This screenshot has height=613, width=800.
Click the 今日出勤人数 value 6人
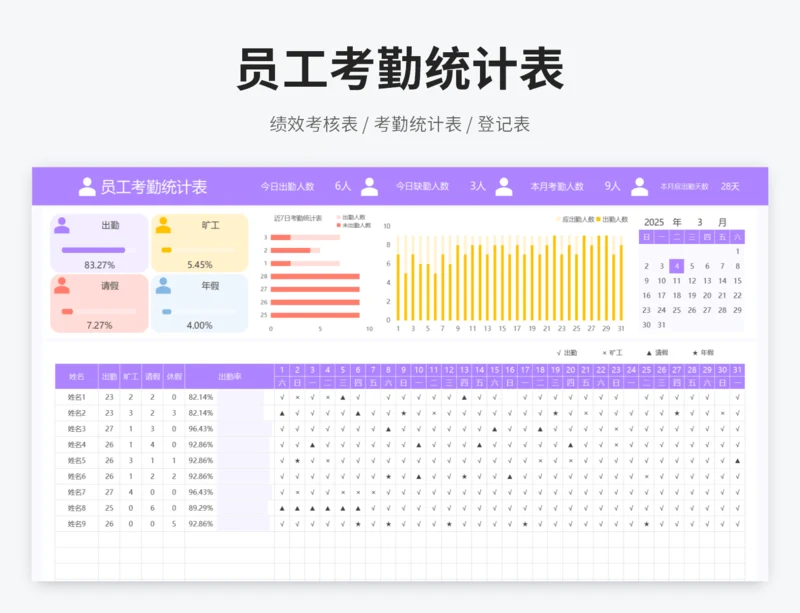click(343, 186)
